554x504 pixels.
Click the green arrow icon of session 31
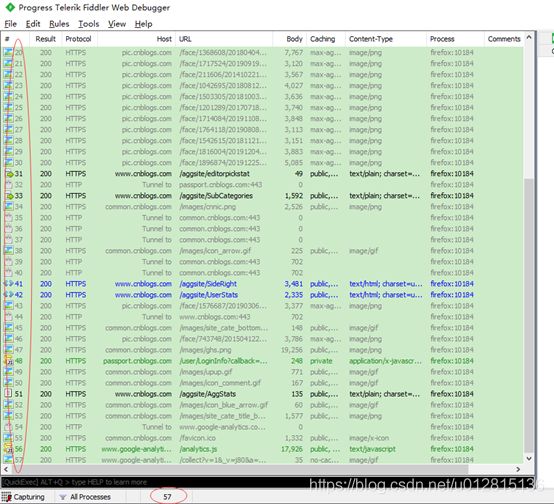tap(9, 174)
